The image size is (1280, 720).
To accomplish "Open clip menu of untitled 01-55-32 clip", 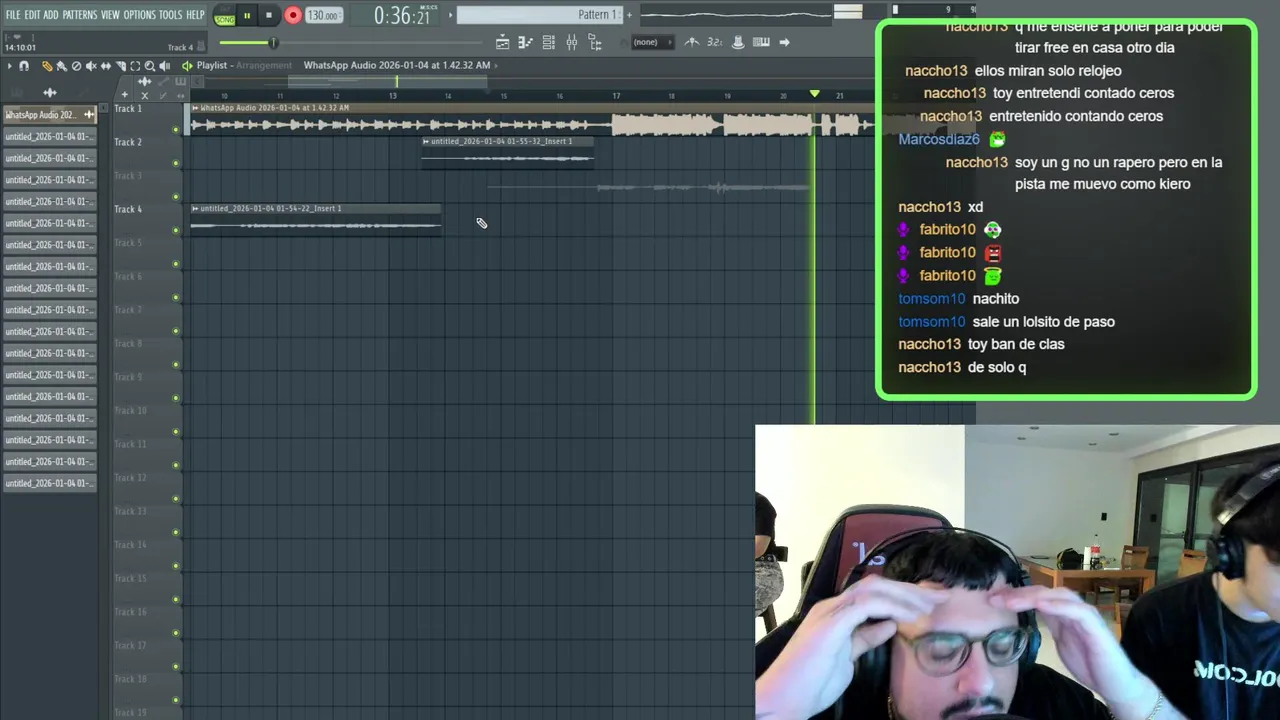I will [426, 141].
